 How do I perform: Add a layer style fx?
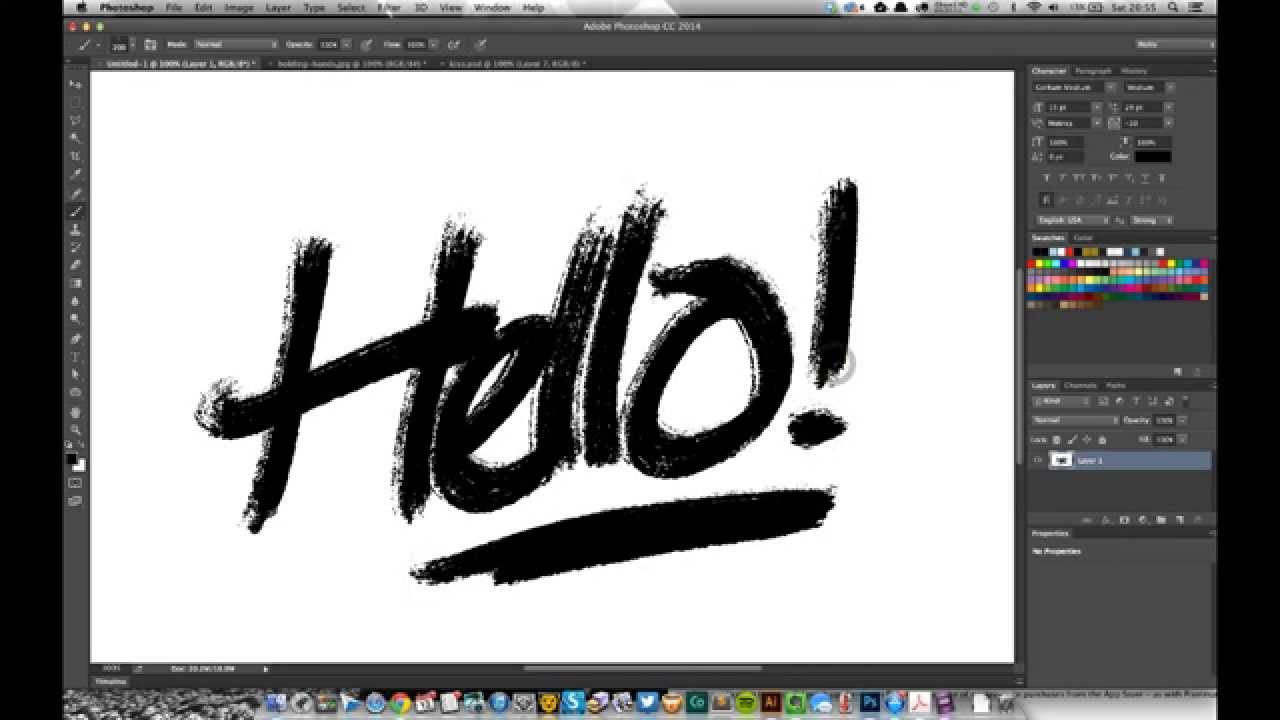point(1106,520)
